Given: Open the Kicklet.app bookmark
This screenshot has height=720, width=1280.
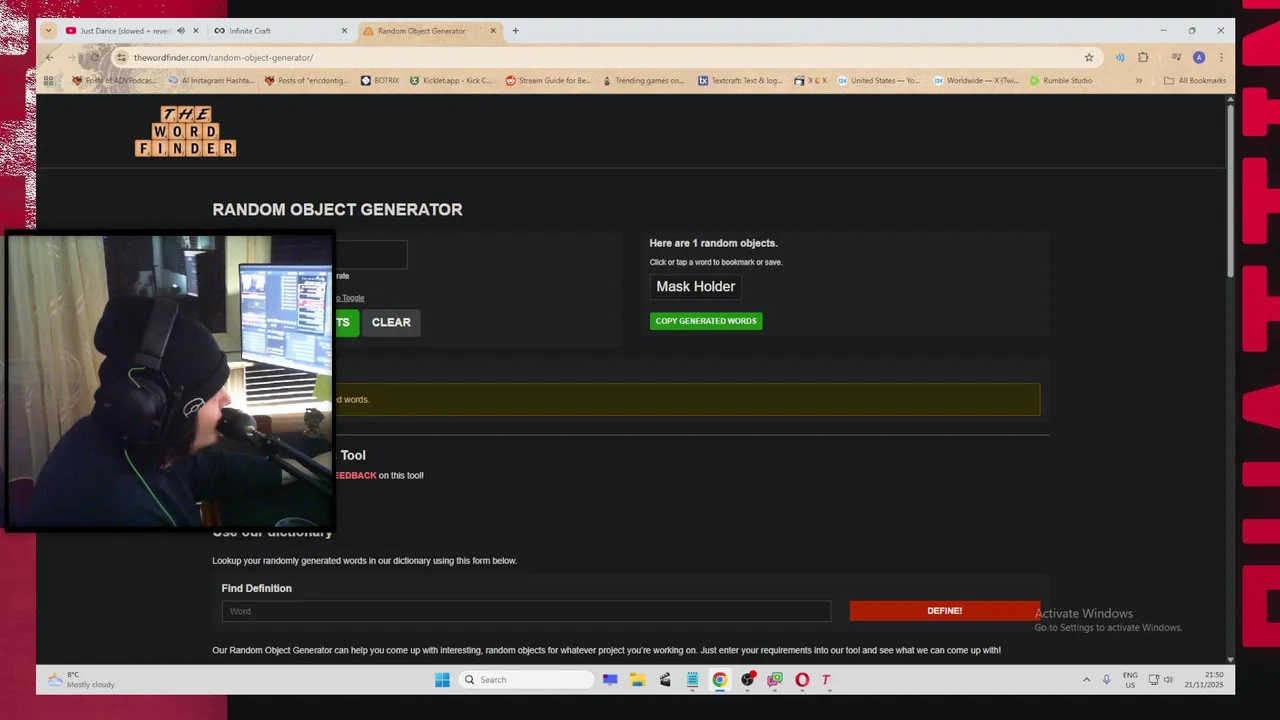Looking at the screenshot, I should (451, 81).
